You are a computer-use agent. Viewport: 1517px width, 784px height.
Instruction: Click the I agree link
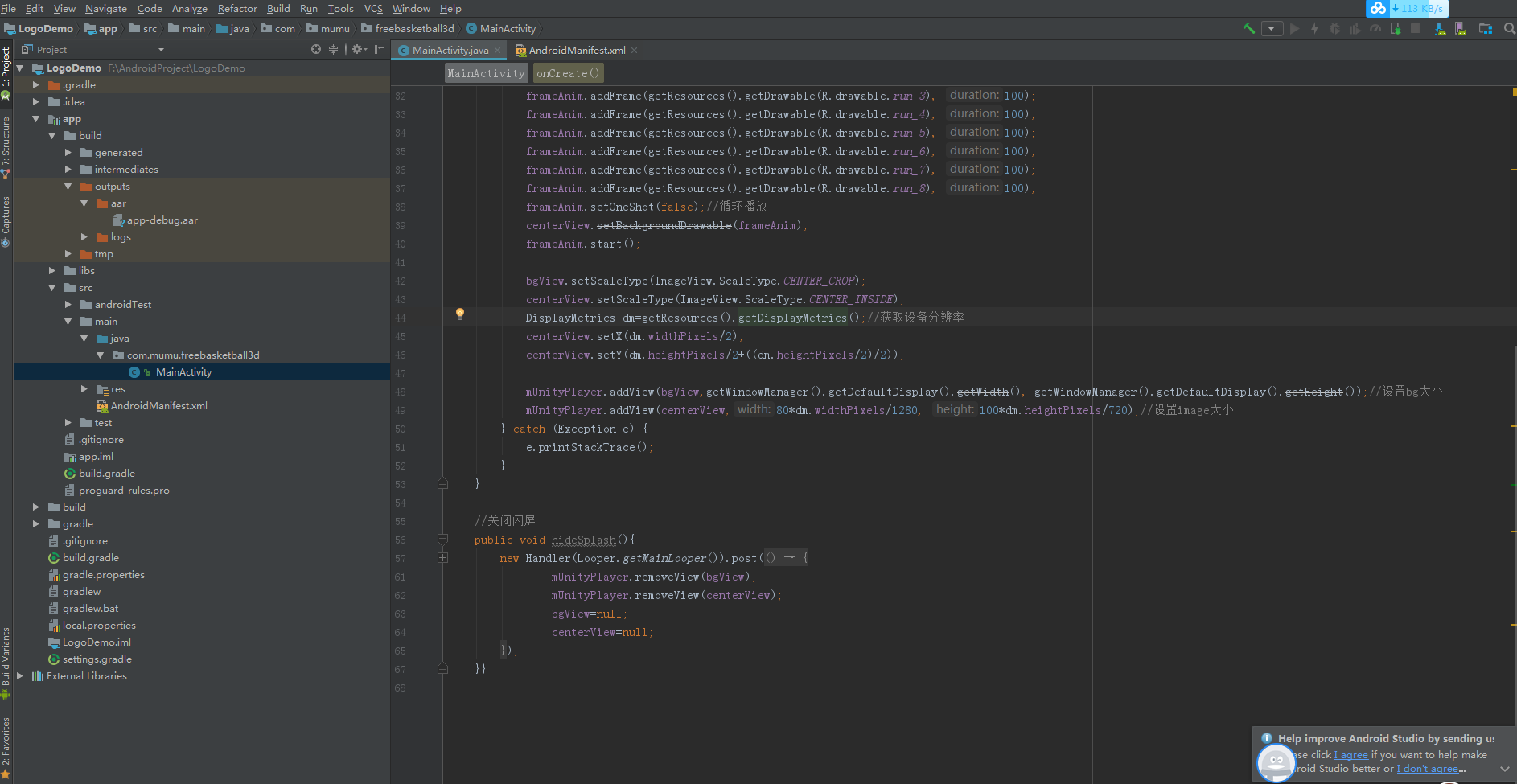(1350, 754)
